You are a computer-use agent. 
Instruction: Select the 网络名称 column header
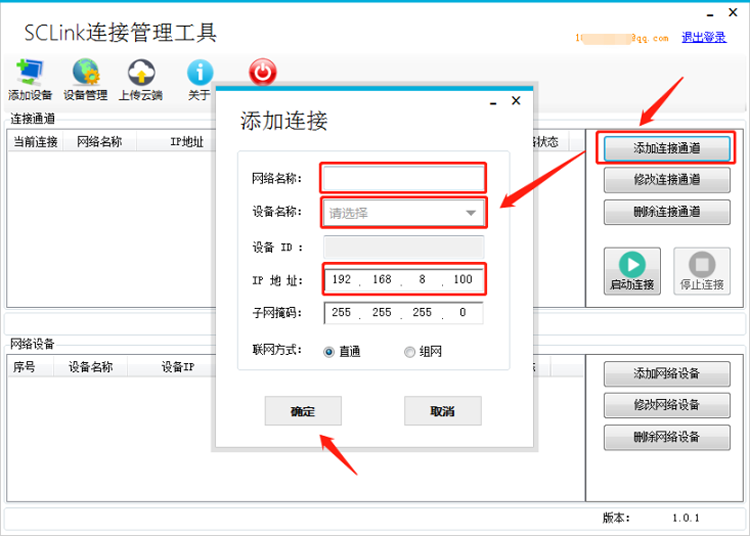pyautogui.click(x=99, y=142)
